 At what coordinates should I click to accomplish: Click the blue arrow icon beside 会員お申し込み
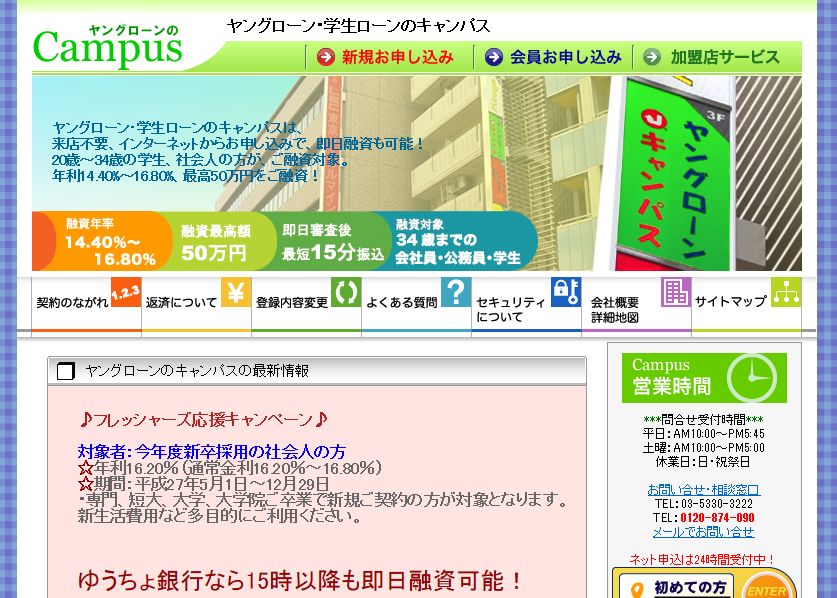(494, 57)
